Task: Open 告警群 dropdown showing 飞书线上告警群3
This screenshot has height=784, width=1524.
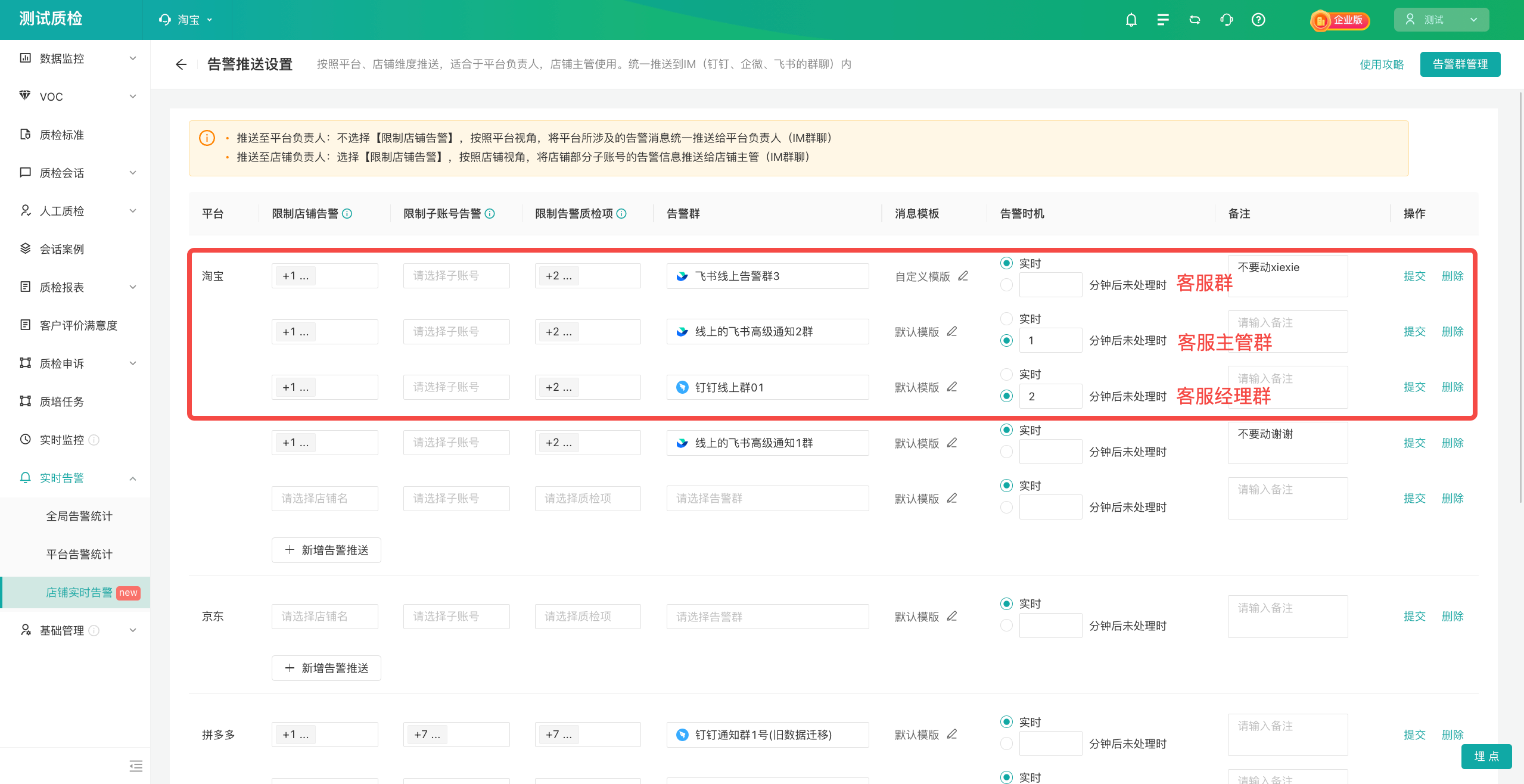Action: tap(767, 276)
